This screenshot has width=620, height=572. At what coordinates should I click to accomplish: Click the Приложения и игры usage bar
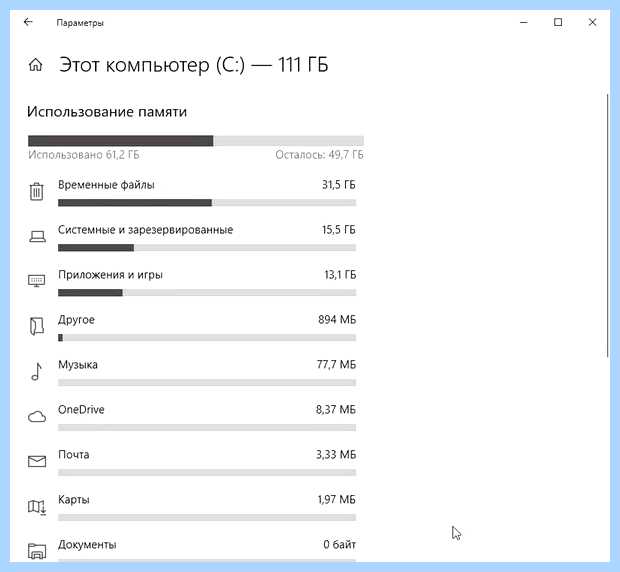click(x=207, y=293)
